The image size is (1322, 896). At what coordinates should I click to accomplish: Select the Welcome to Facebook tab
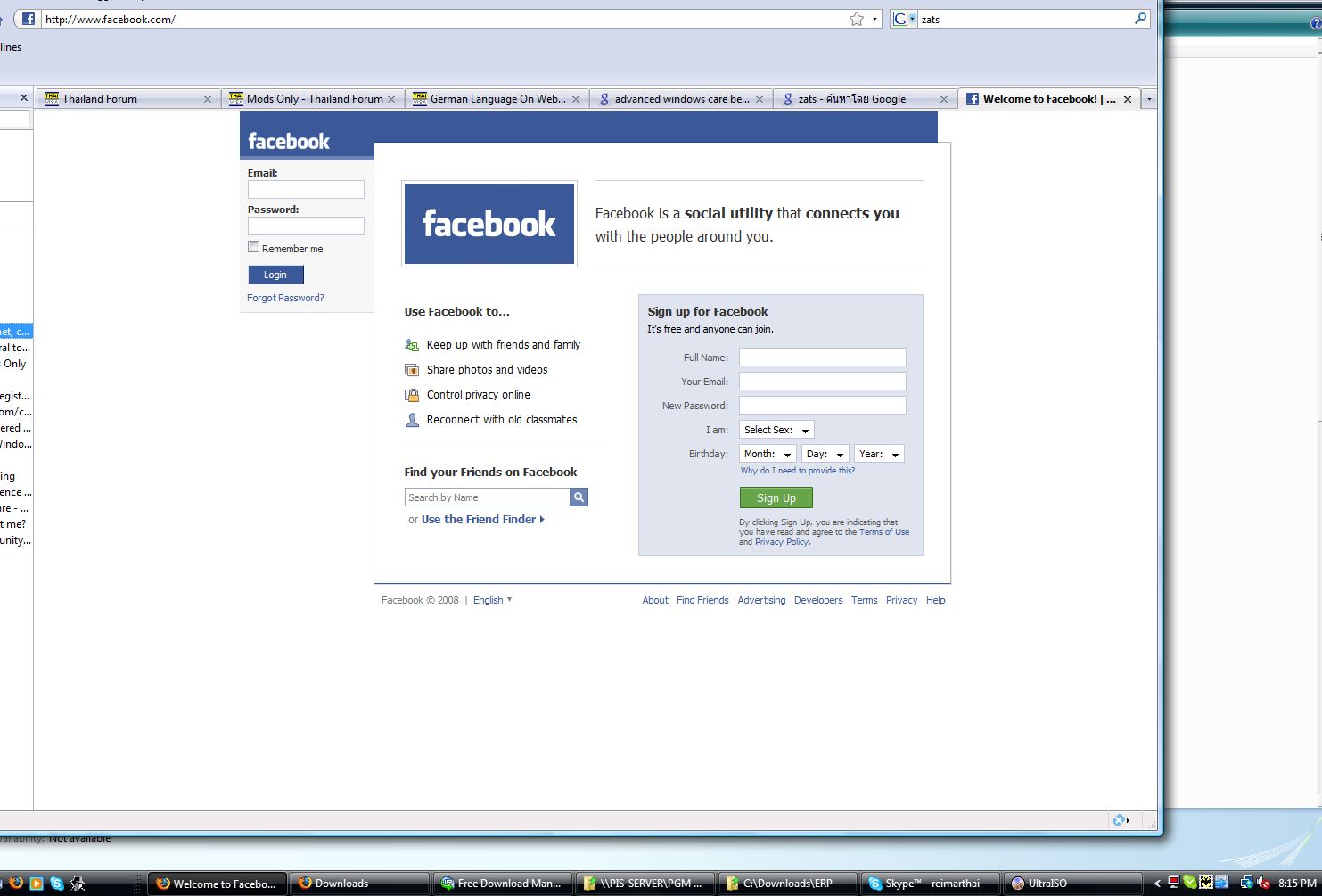[x=1048, y=99]
